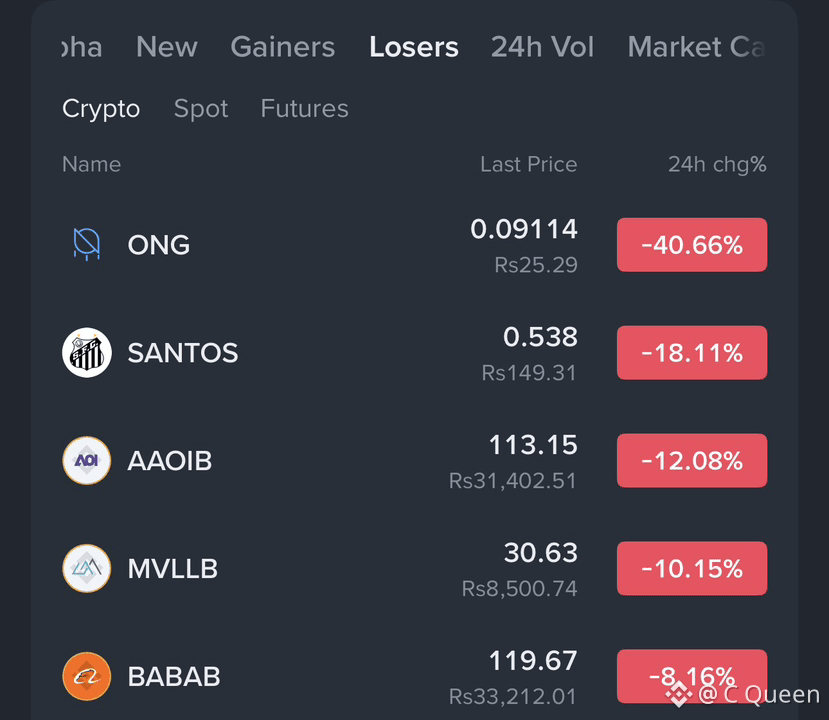Tap the Binance logo watermark icon
This screenshot has width=829, height=720.
pyautogui.click(x=678, y=694)
